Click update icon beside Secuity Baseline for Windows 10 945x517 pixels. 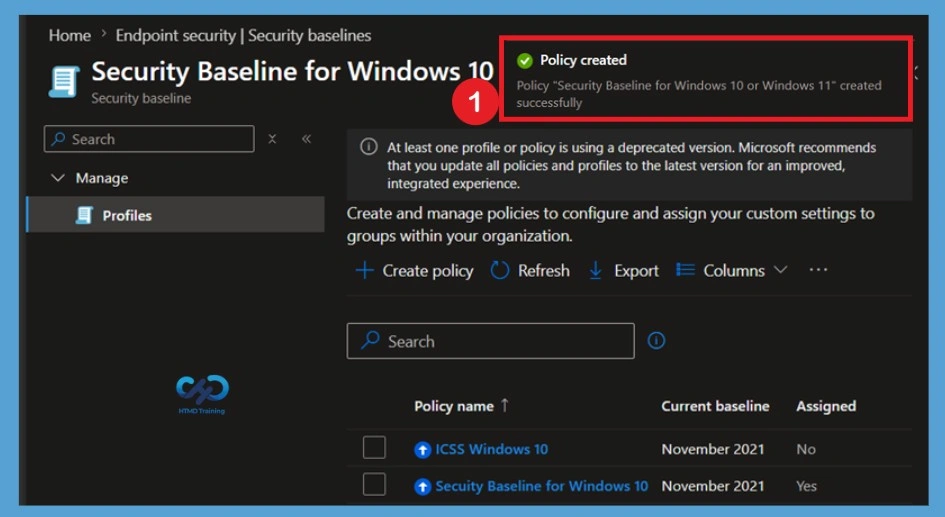(422, 486)
